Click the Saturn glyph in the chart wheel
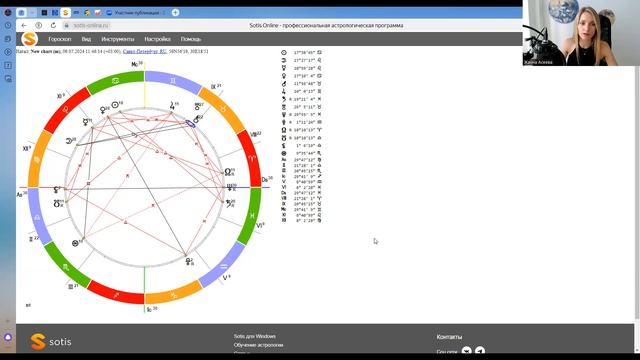 point(229,203)
